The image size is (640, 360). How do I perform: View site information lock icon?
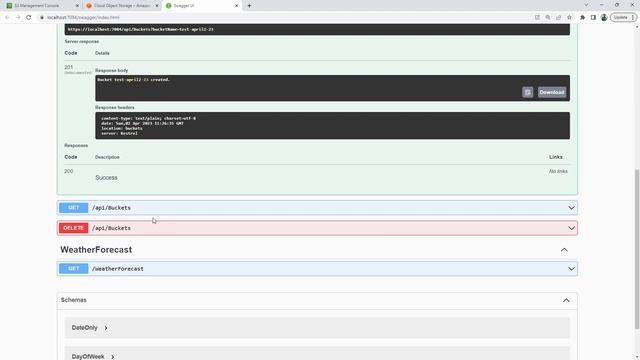click(x=42, y=18)
